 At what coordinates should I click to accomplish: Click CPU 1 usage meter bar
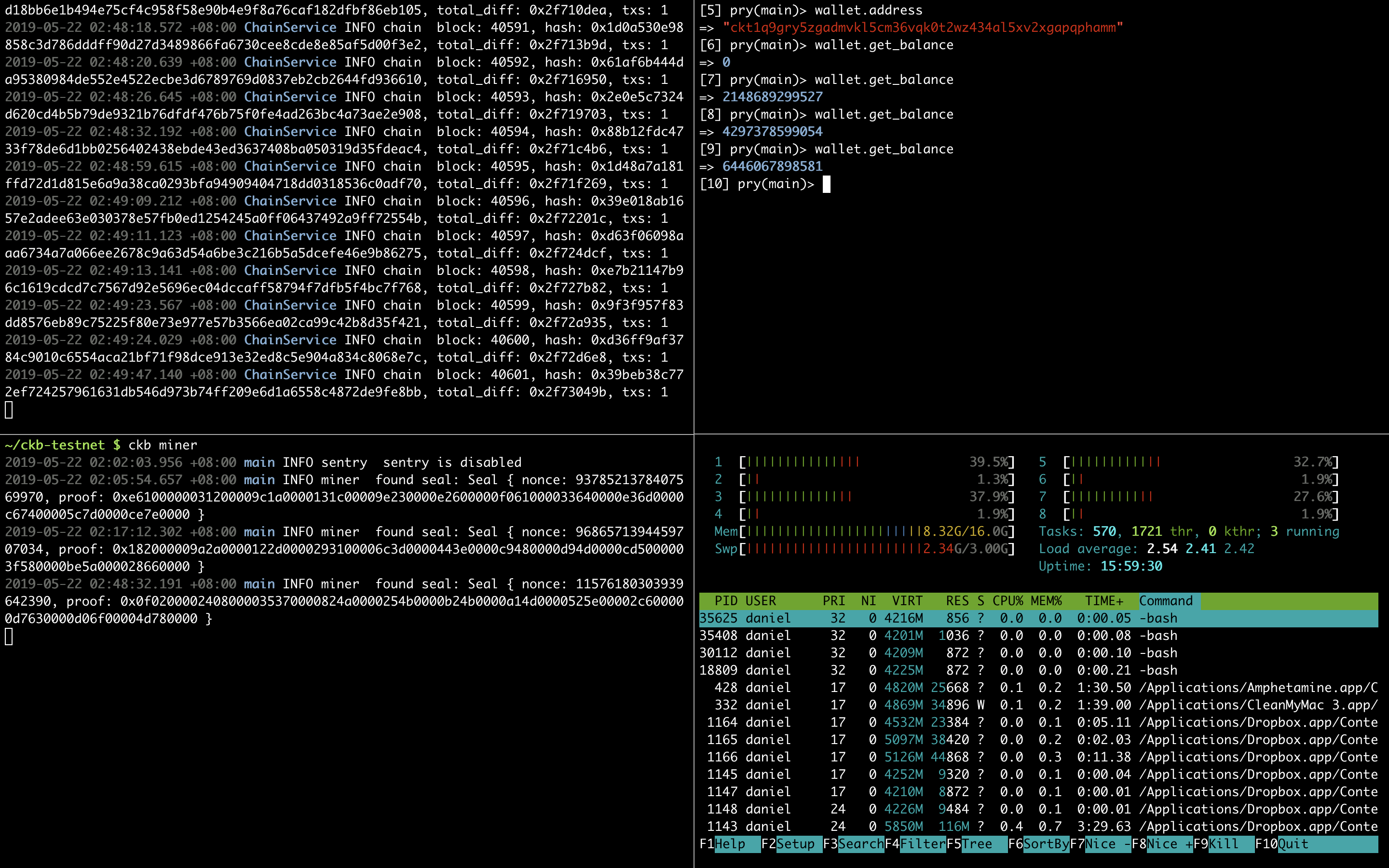877,462
